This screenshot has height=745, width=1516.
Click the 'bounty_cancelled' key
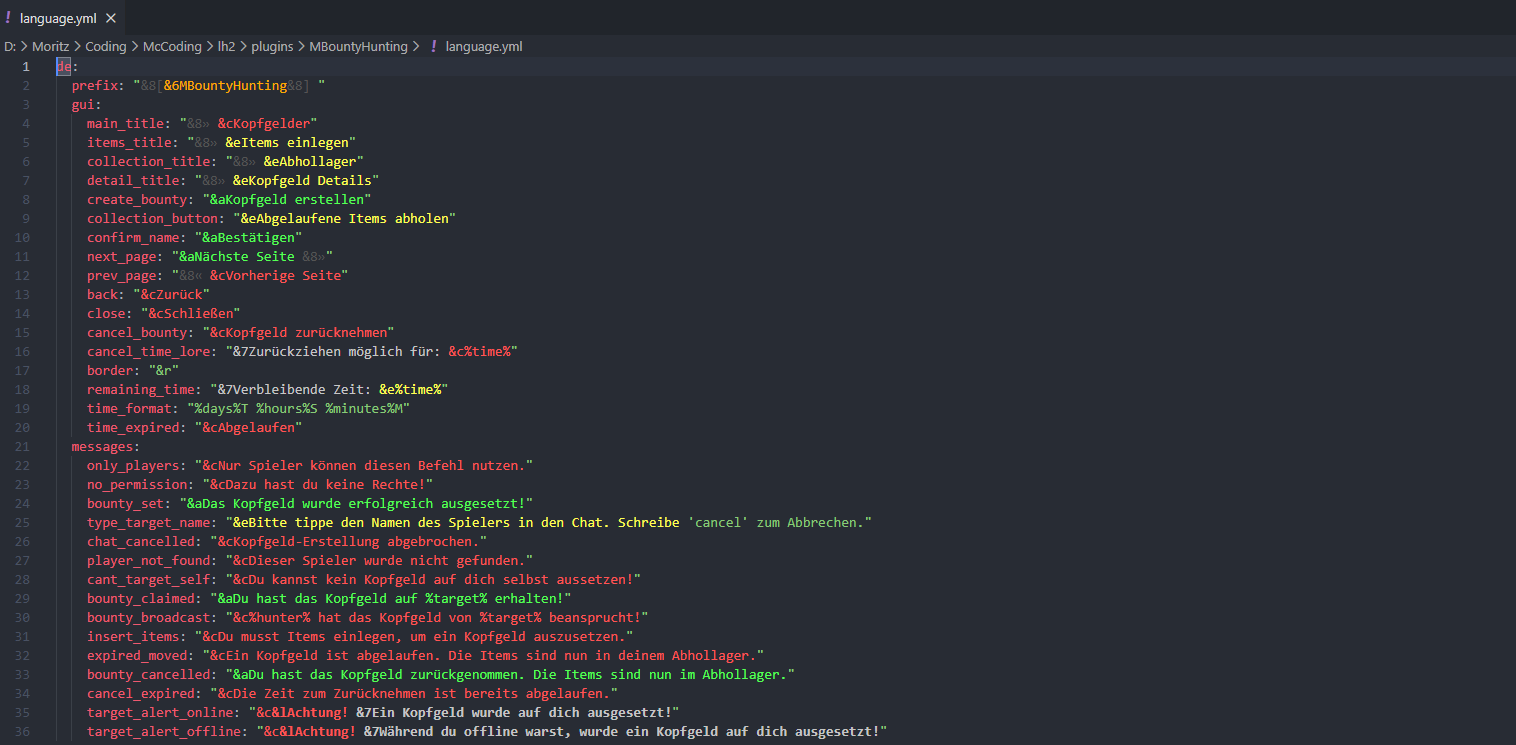pyautogui.click(x=148, y=675)
